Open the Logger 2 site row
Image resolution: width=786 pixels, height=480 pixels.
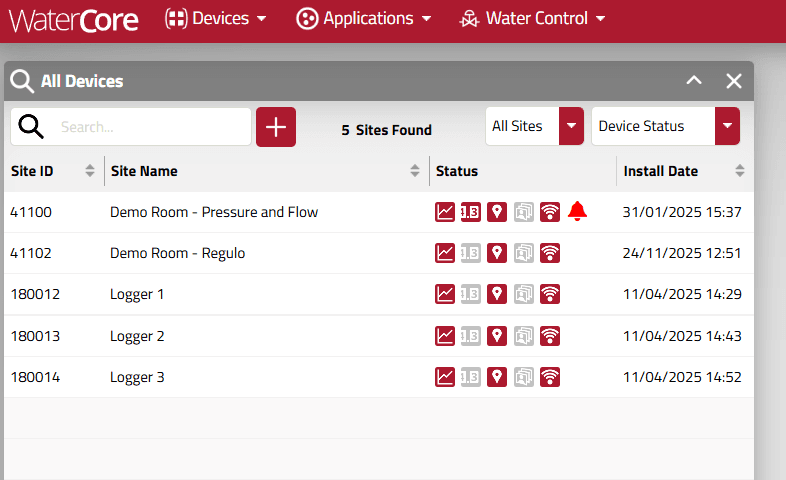[137, 336]
